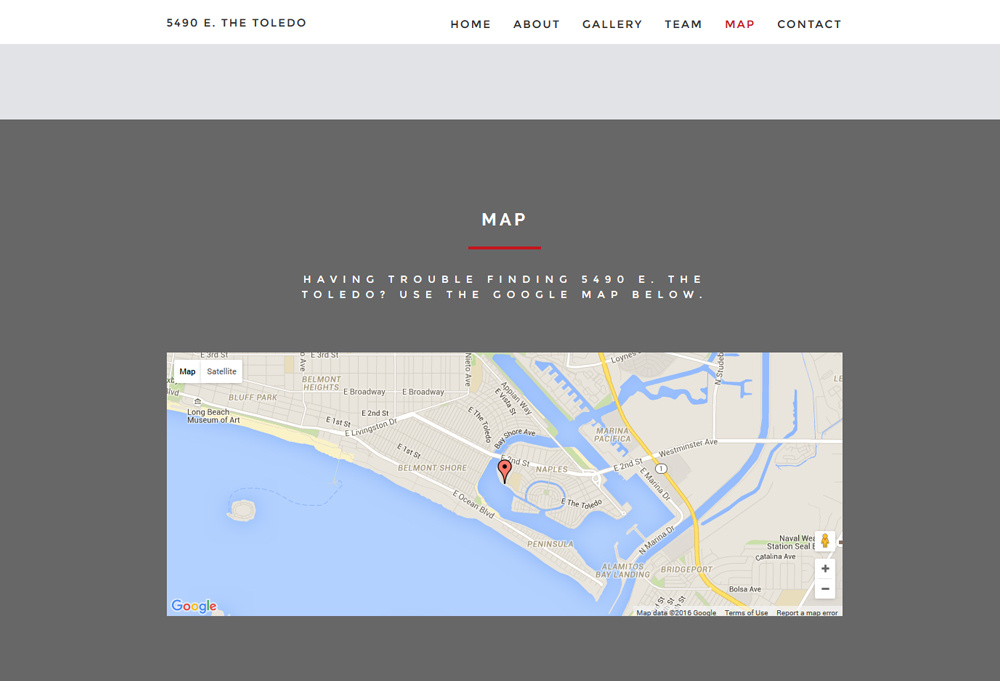Click the BRIDGEPORT map label

tap(686, 569)
